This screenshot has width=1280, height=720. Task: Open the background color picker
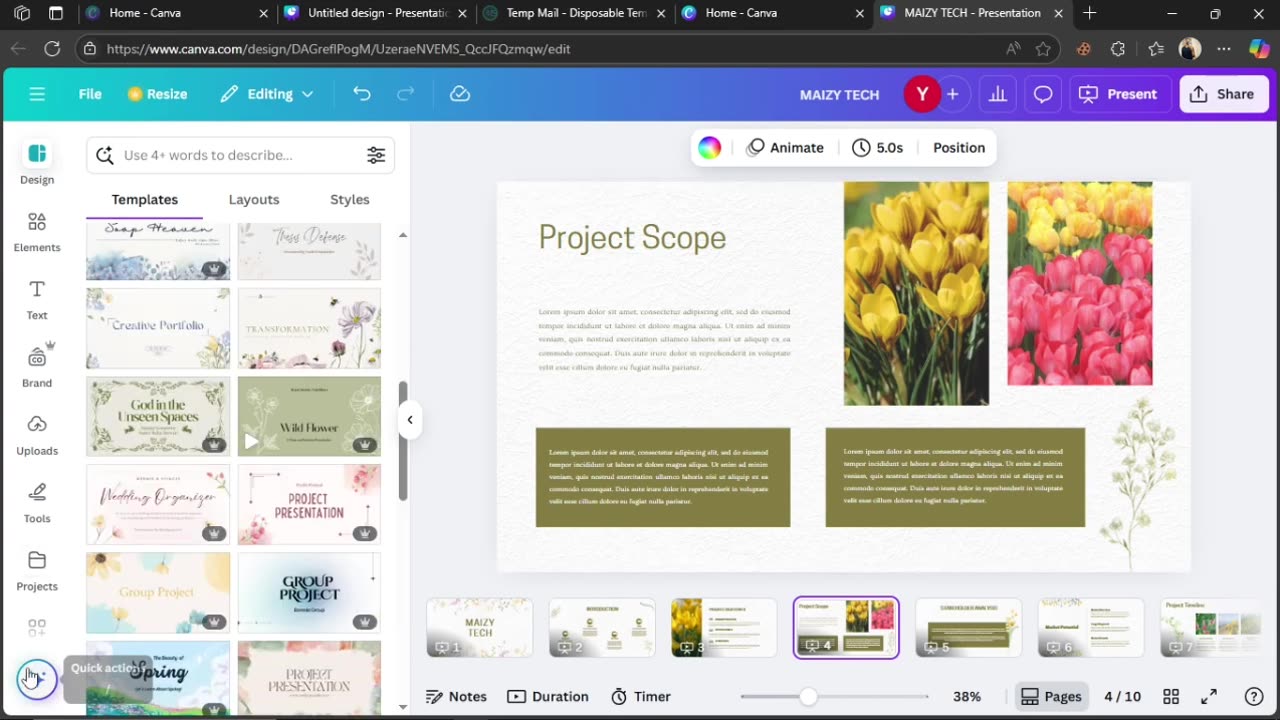709,148
